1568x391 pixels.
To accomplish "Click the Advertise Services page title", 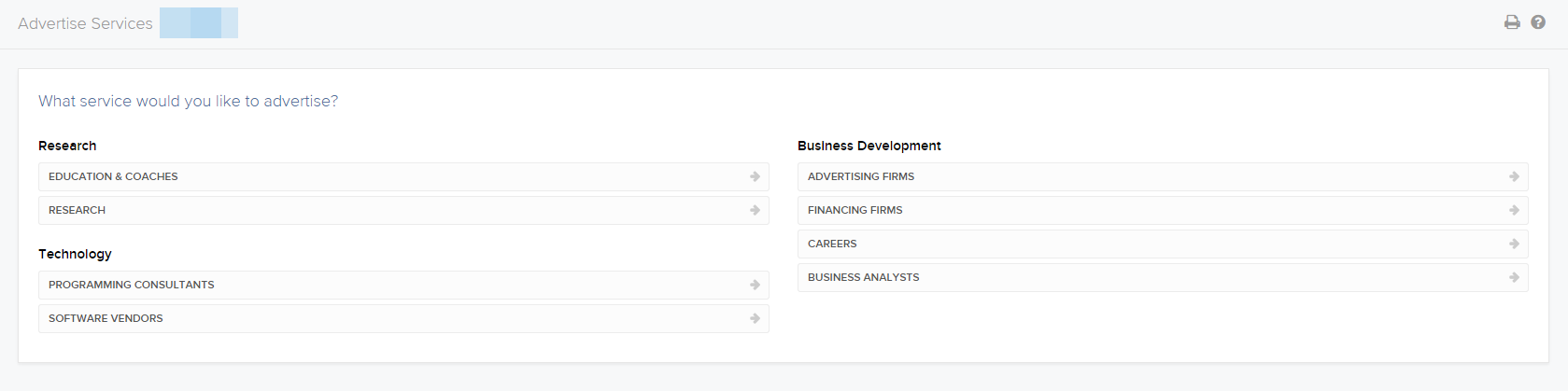I will (85, 23).
